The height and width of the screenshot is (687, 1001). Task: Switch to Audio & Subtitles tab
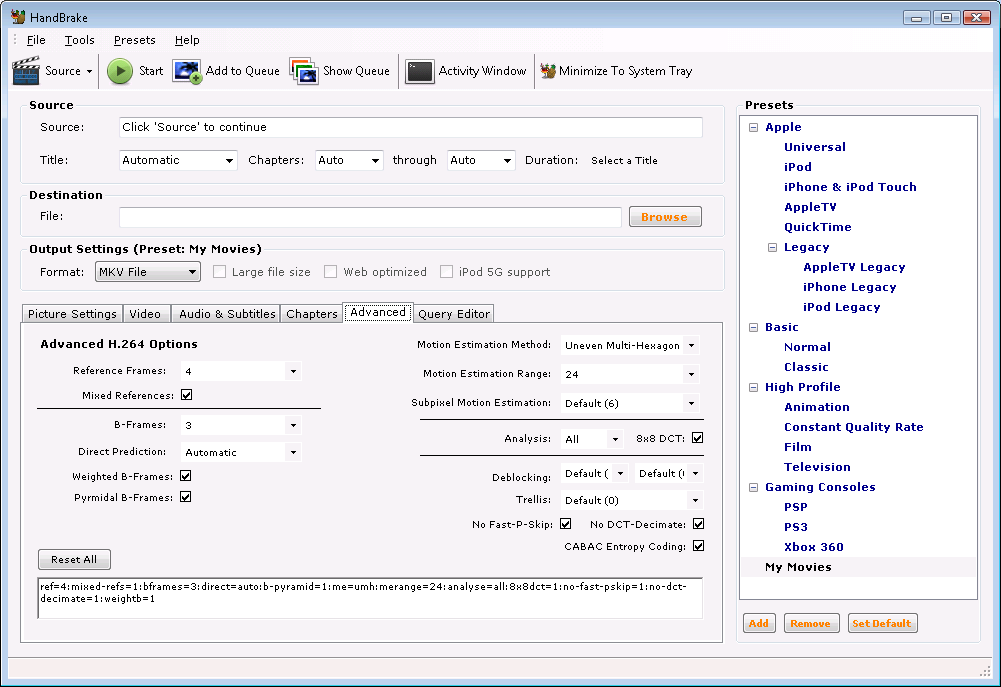tap(227, 313)
